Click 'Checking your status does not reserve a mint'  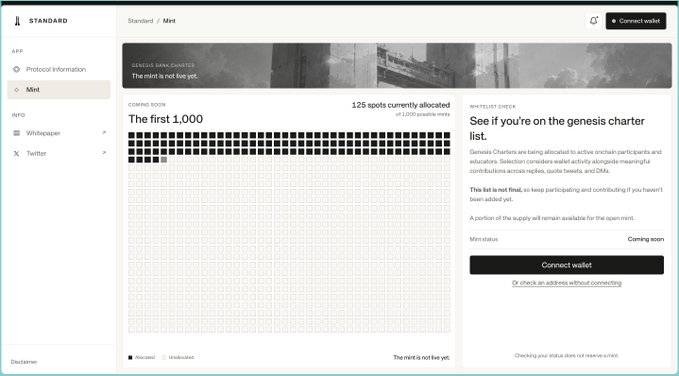(x=566, y=356)
